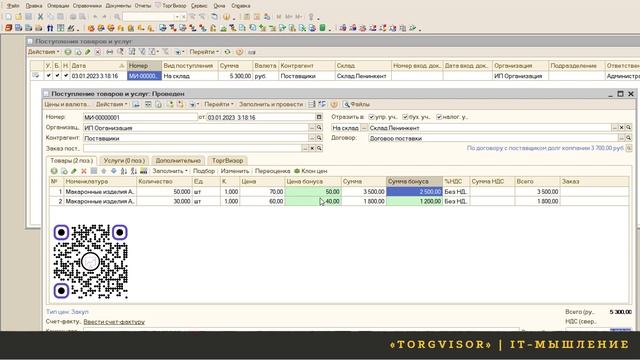Open ellipsis select button for Склад field
This screenshot has height=360, width=640.
(x=614, y=128)
